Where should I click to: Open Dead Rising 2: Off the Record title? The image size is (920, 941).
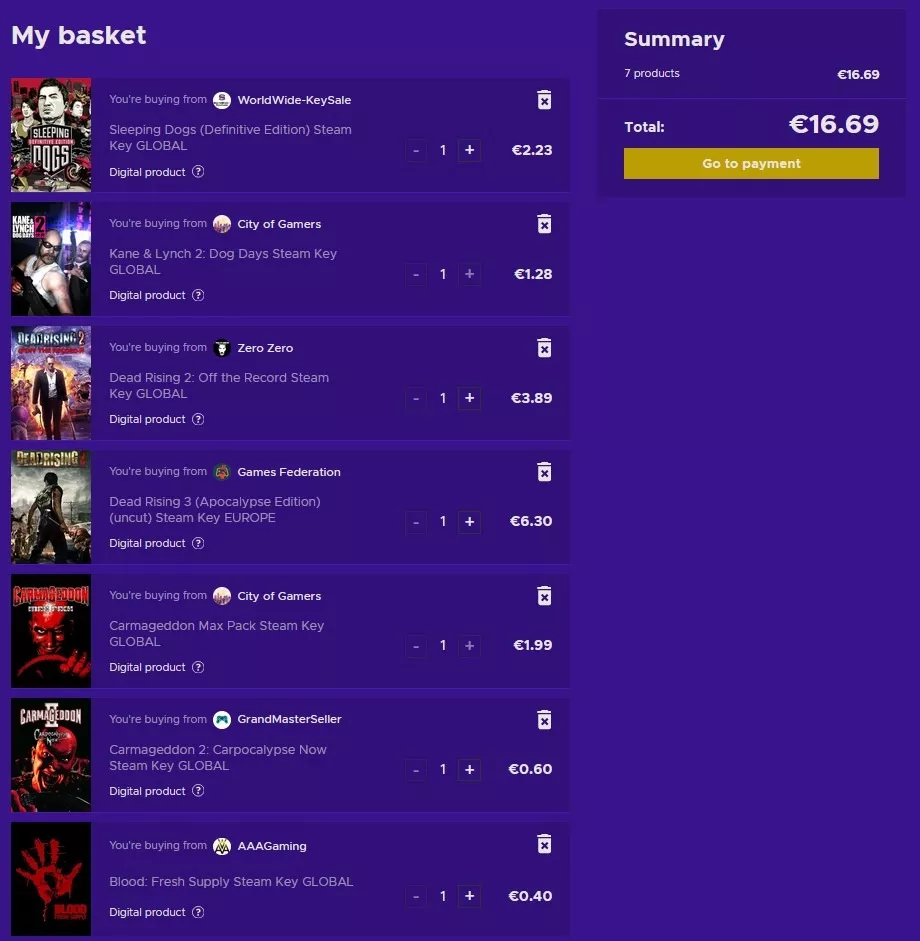point(219,385)
